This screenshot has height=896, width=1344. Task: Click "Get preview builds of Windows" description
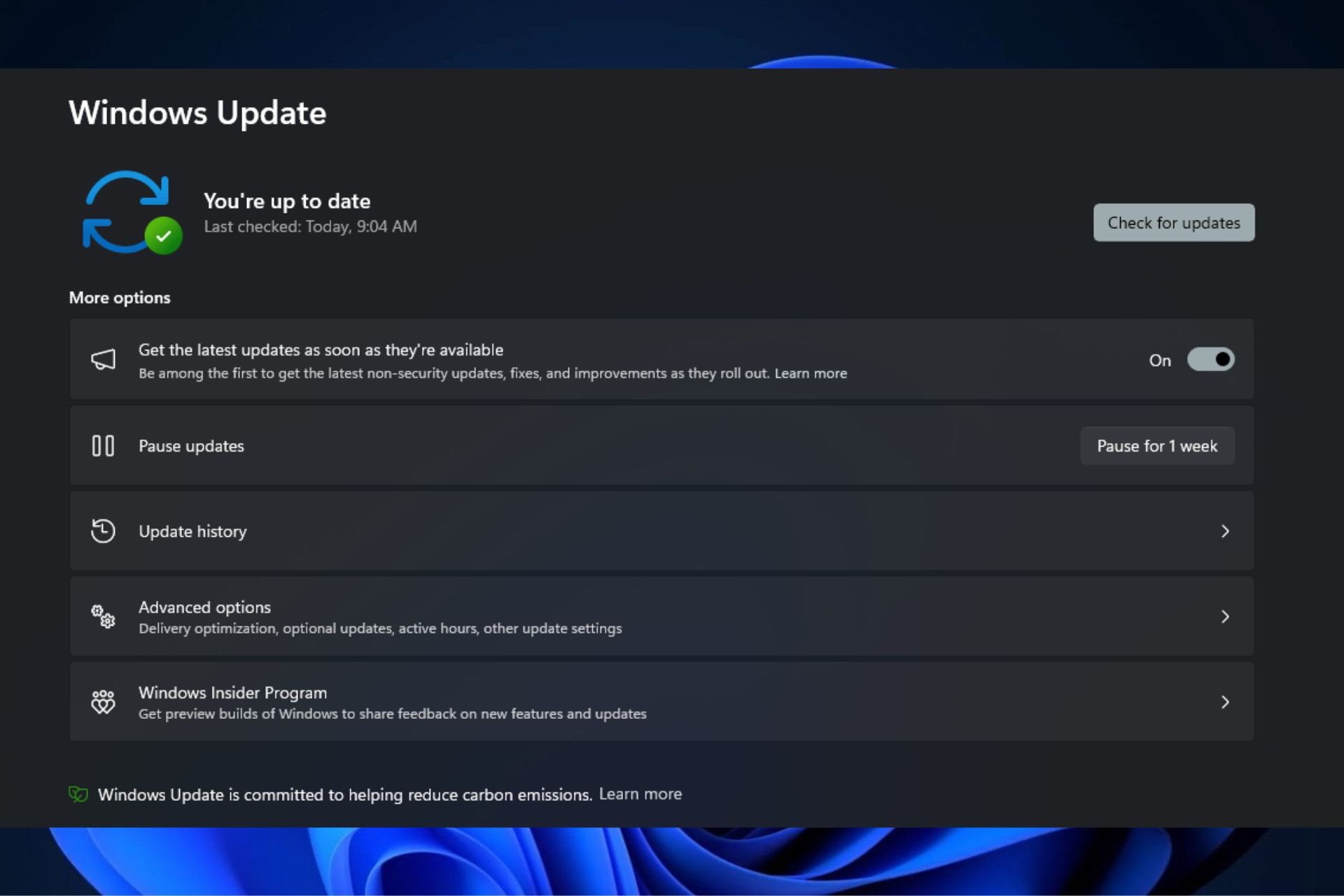click(393, 714)
